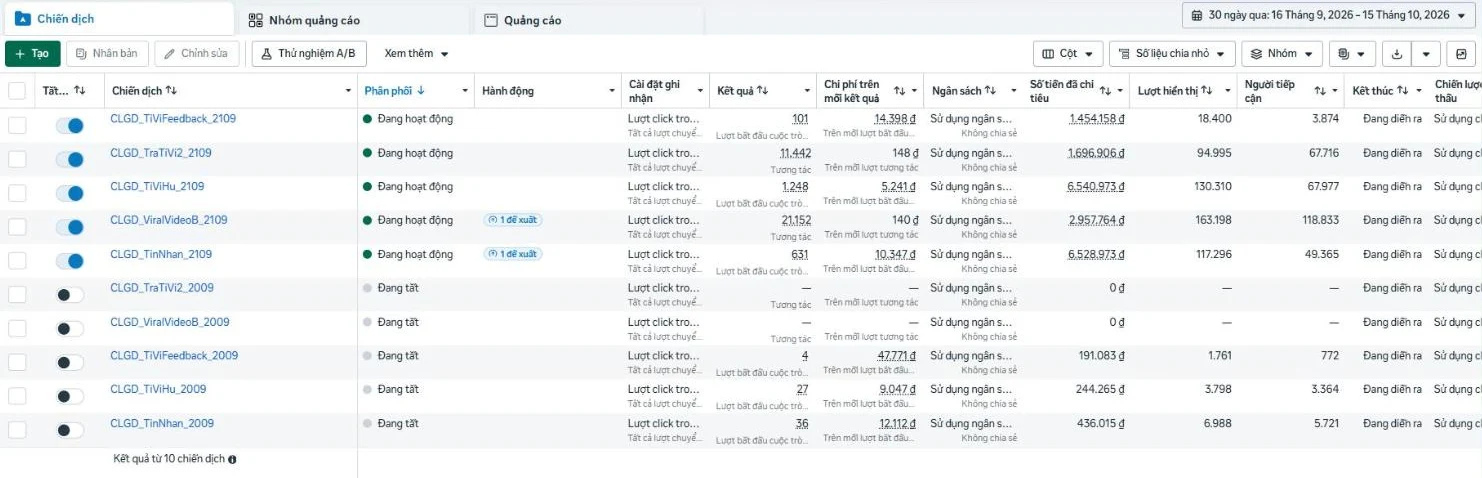Switch to the Quảng cáo tab
Viewport: 1482px width, 478px height.
coord(587,20)
